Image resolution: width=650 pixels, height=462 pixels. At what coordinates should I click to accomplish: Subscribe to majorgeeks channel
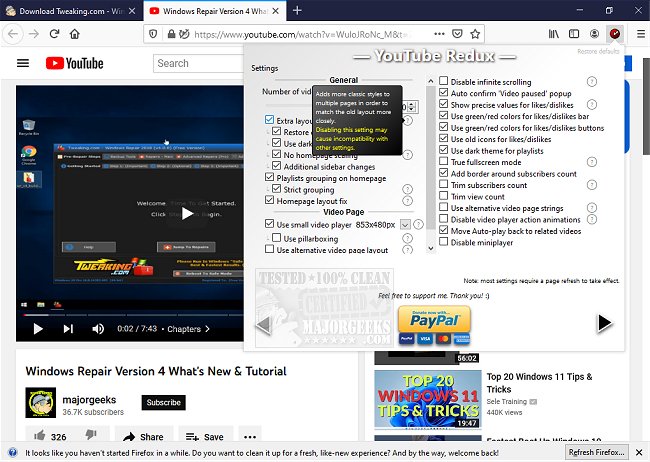(163, 402)
